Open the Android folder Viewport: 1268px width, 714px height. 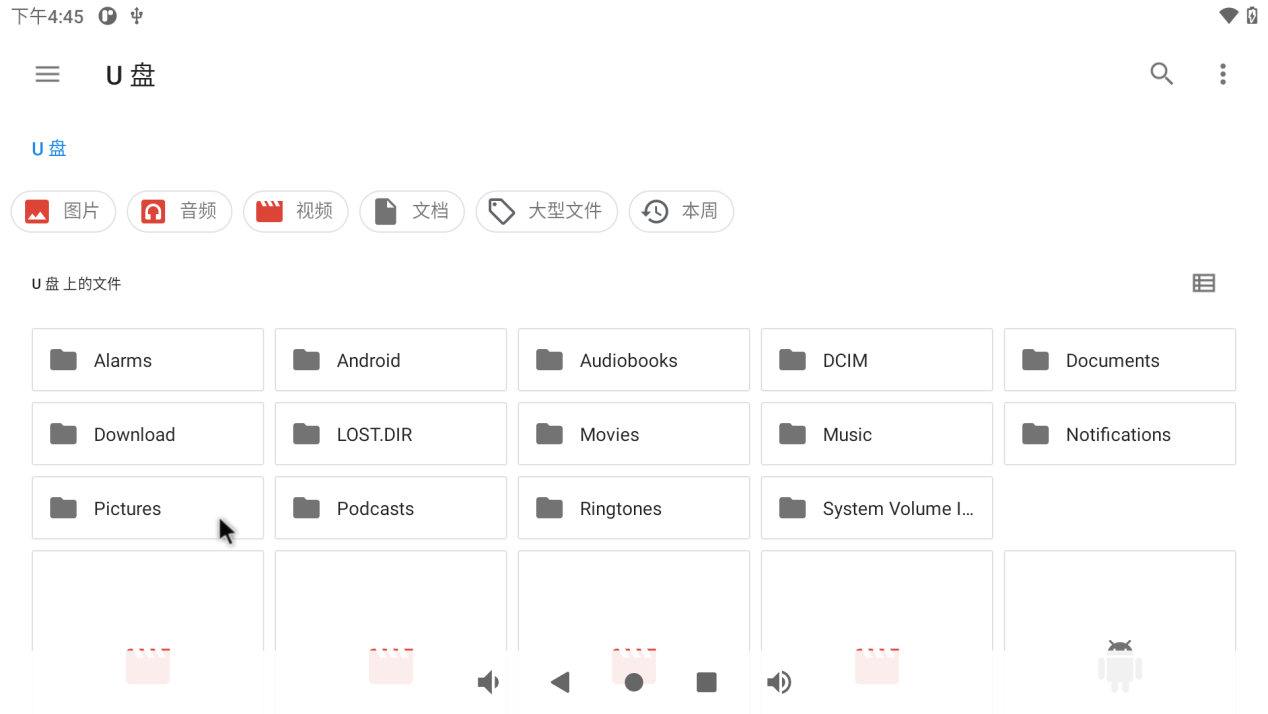pyautogui.click(x=390, y=360)
